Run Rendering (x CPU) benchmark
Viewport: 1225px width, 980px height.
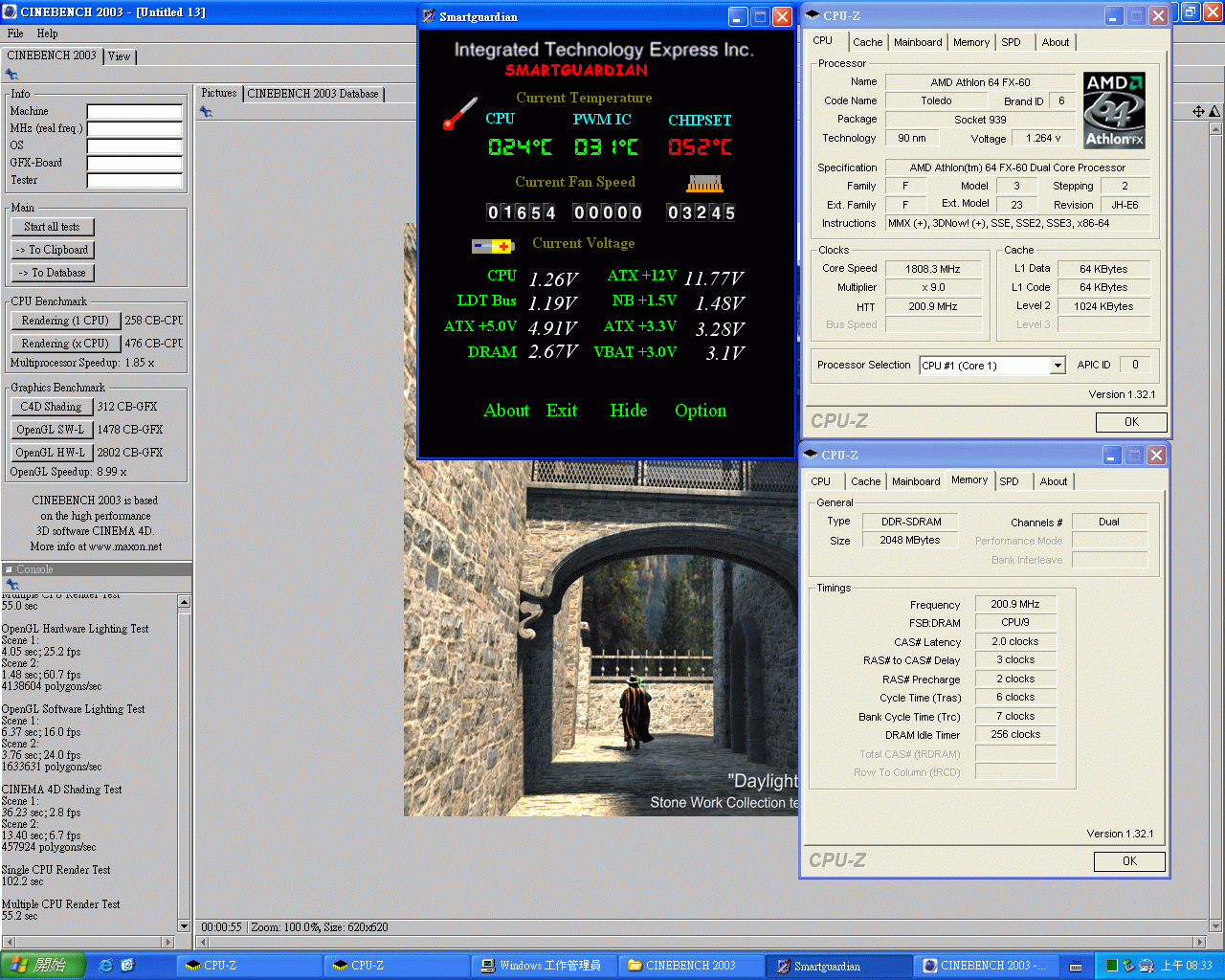coord(65,344)
